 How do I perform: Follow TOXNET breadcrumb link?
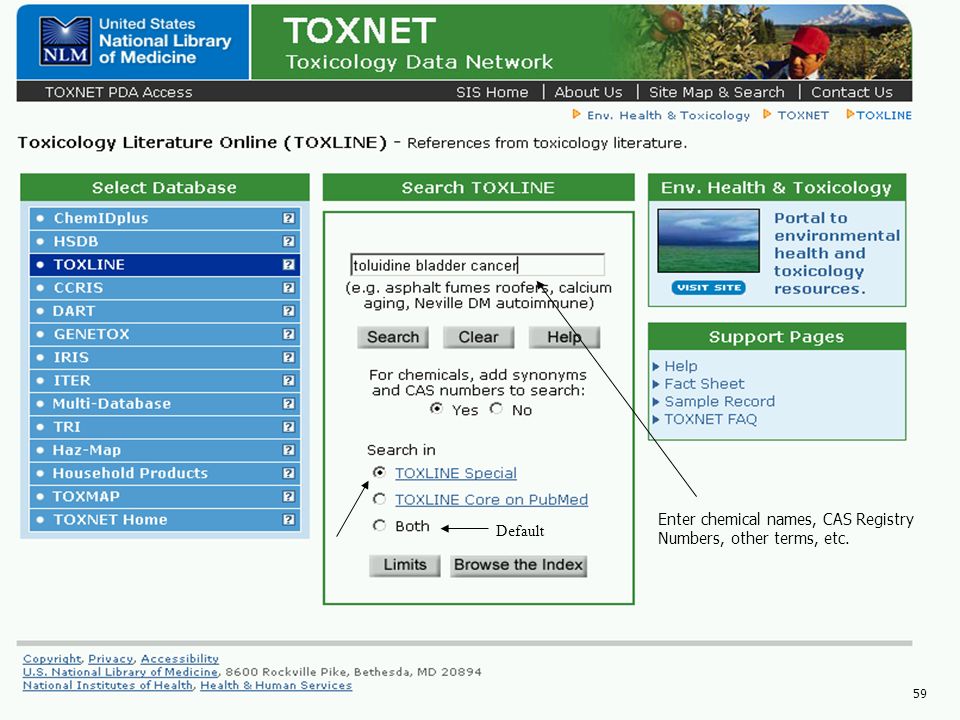(803, 115)
